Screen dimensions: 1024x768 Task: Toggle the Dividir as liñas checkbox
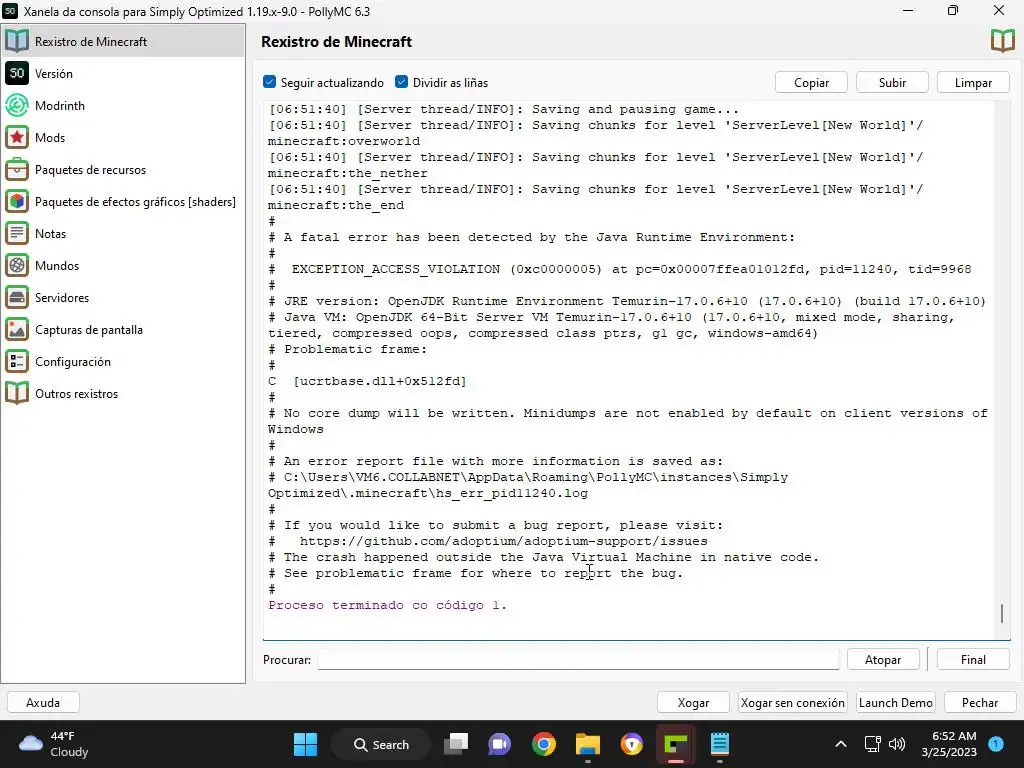[x=401, y=82]
